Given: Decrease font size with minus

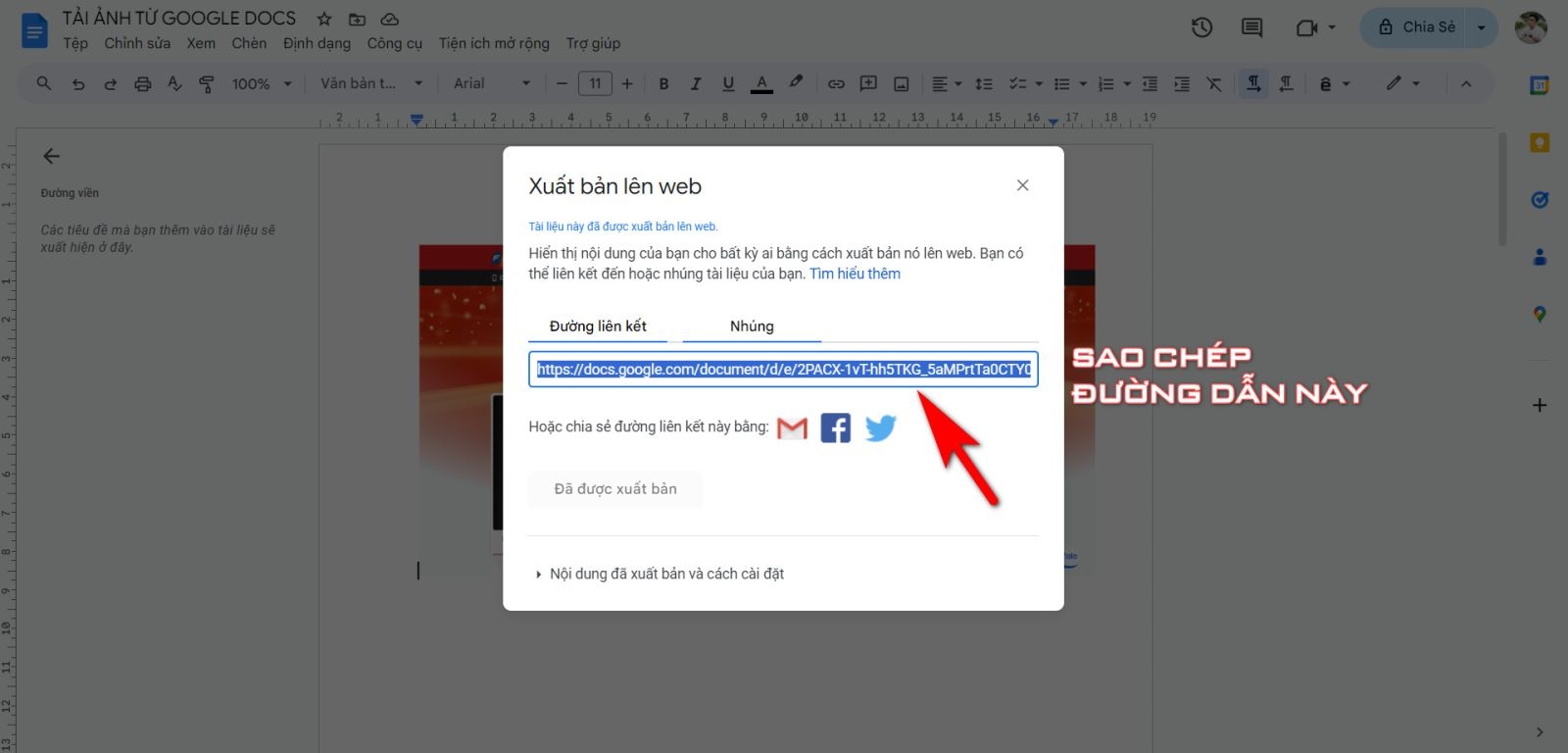Looking at the screenshot, I should tap(562, 83).
